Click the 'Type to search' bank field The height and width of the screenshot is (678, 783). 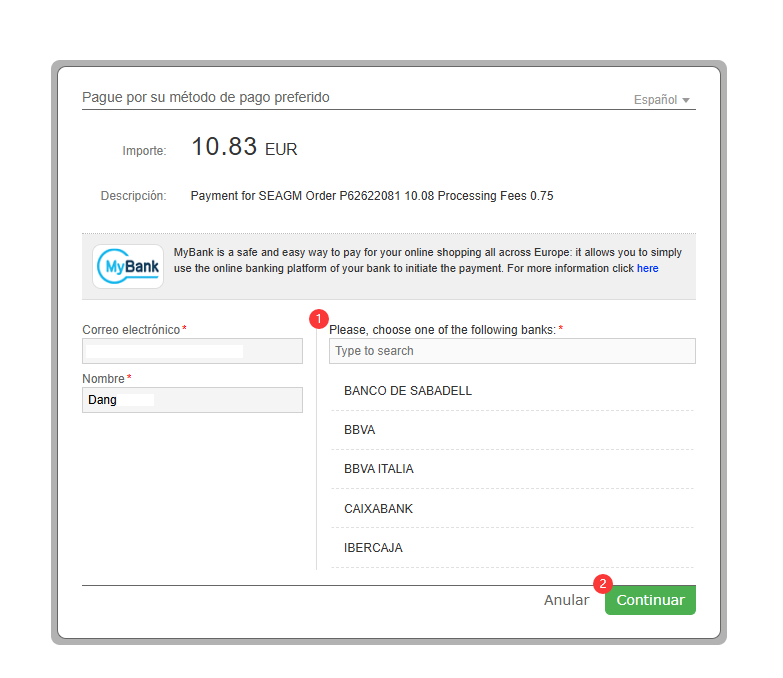point(512,351)
